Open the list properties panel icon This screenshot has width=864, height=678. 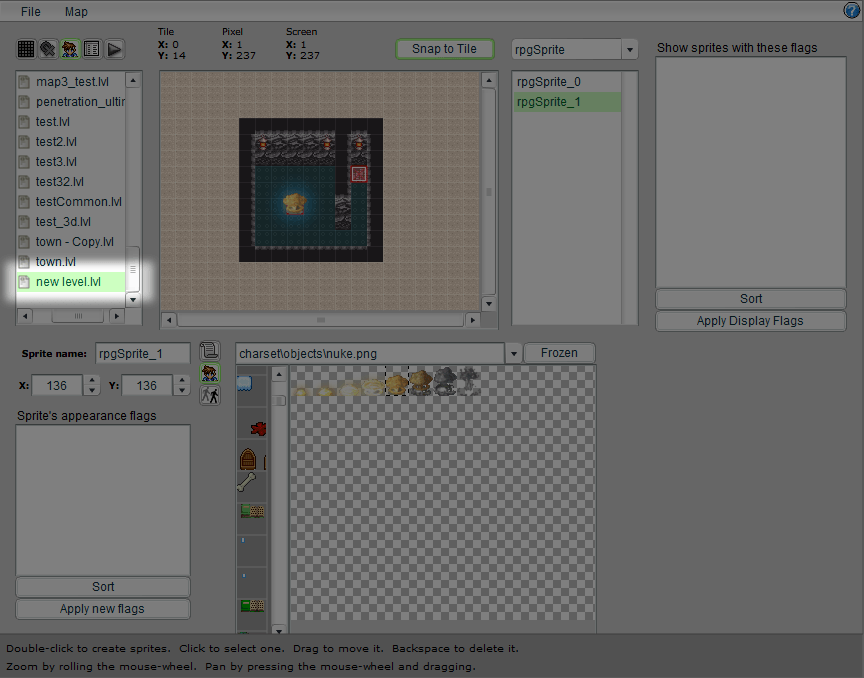pos(92,49)
